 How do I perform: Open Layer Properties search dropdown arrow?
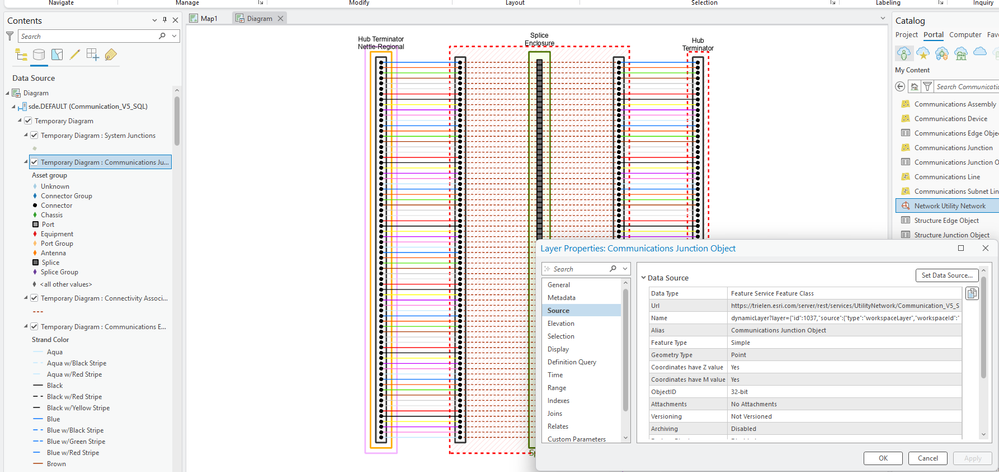pyautogui.click(x=625, y=269)
